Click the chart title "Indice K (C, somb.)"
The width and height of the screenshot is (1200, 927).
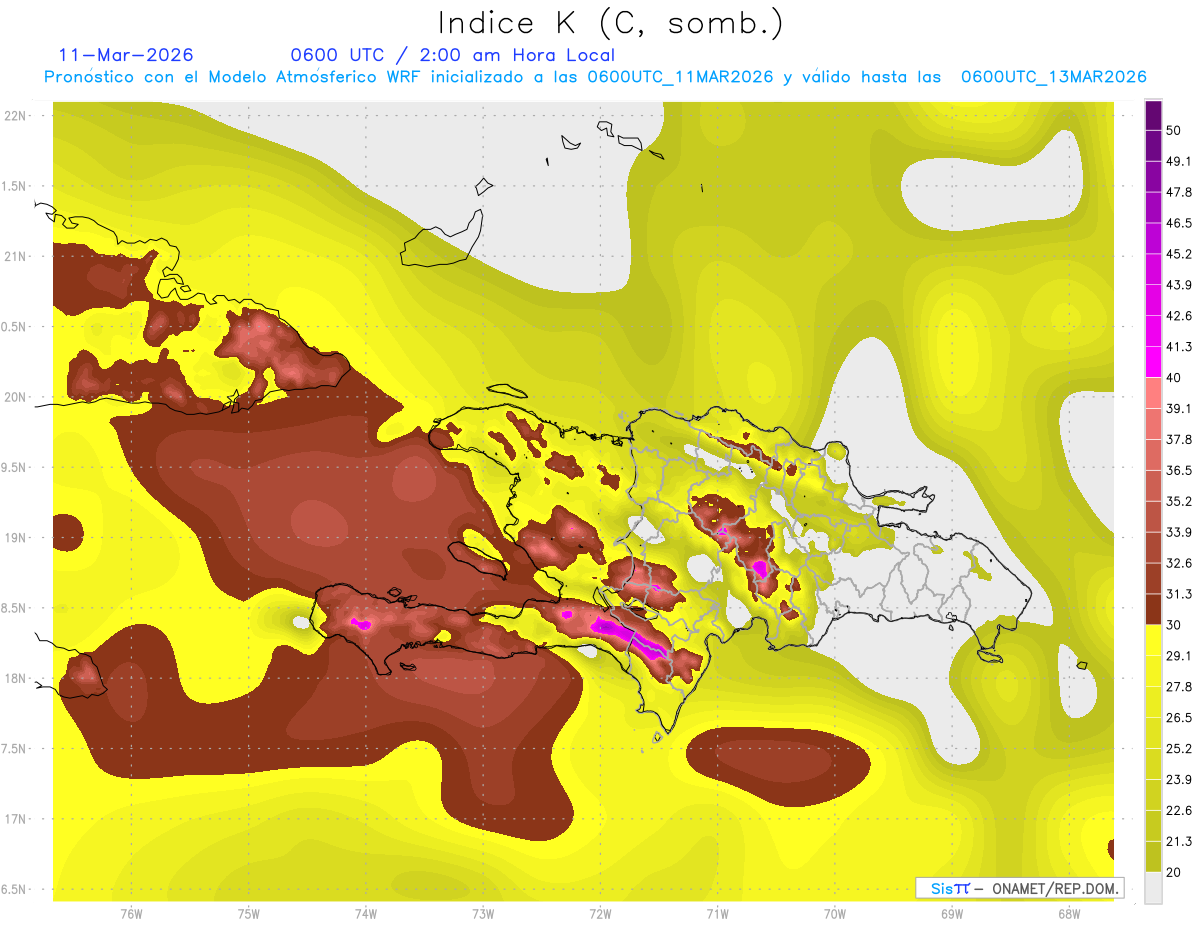tap(611, 24)
